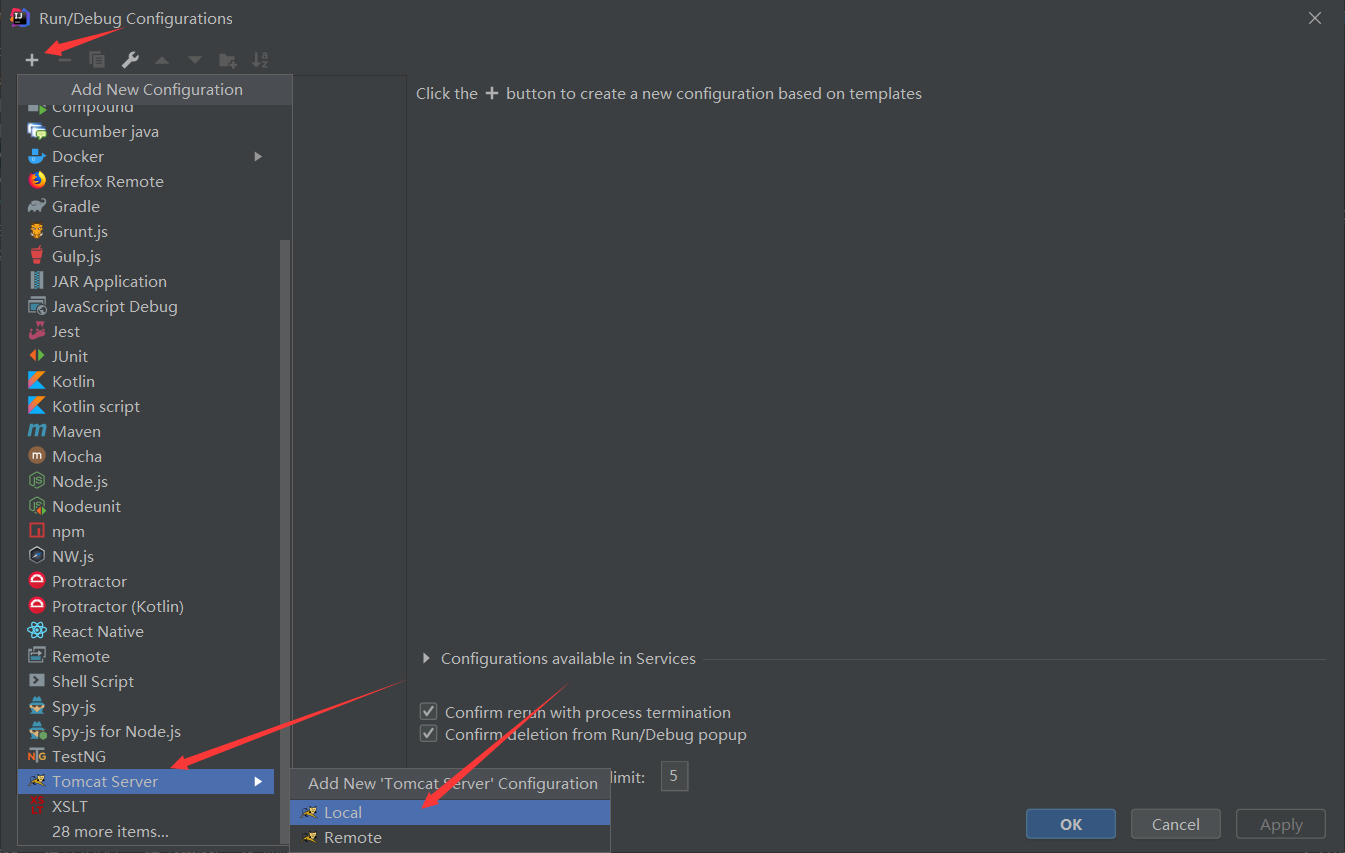
Task: Click the Kotlin K icon
Action: pyautogui.click(x=37, y=381)
